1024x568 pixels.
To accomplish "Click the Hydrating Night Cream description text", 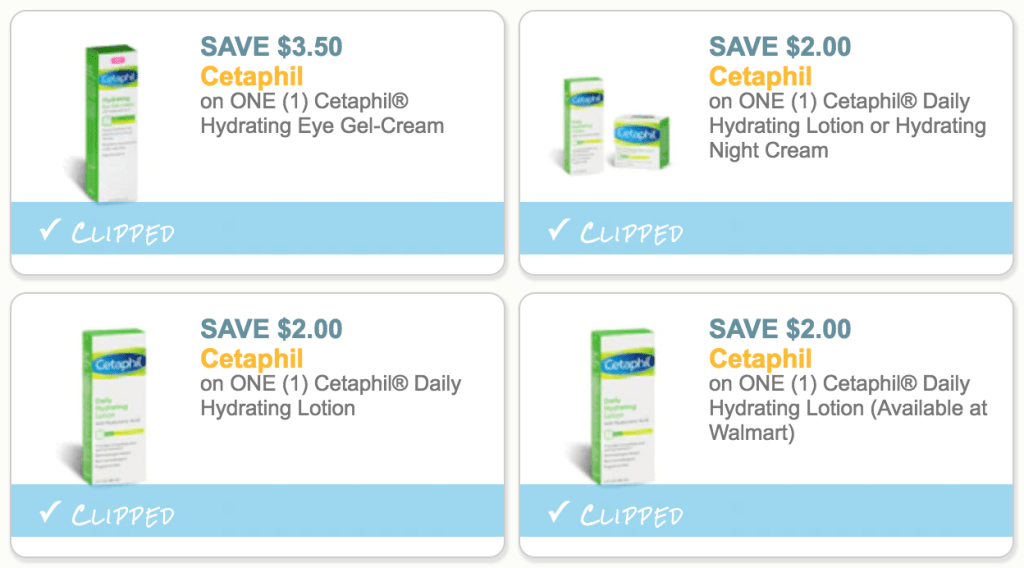I will click(847, 126).
